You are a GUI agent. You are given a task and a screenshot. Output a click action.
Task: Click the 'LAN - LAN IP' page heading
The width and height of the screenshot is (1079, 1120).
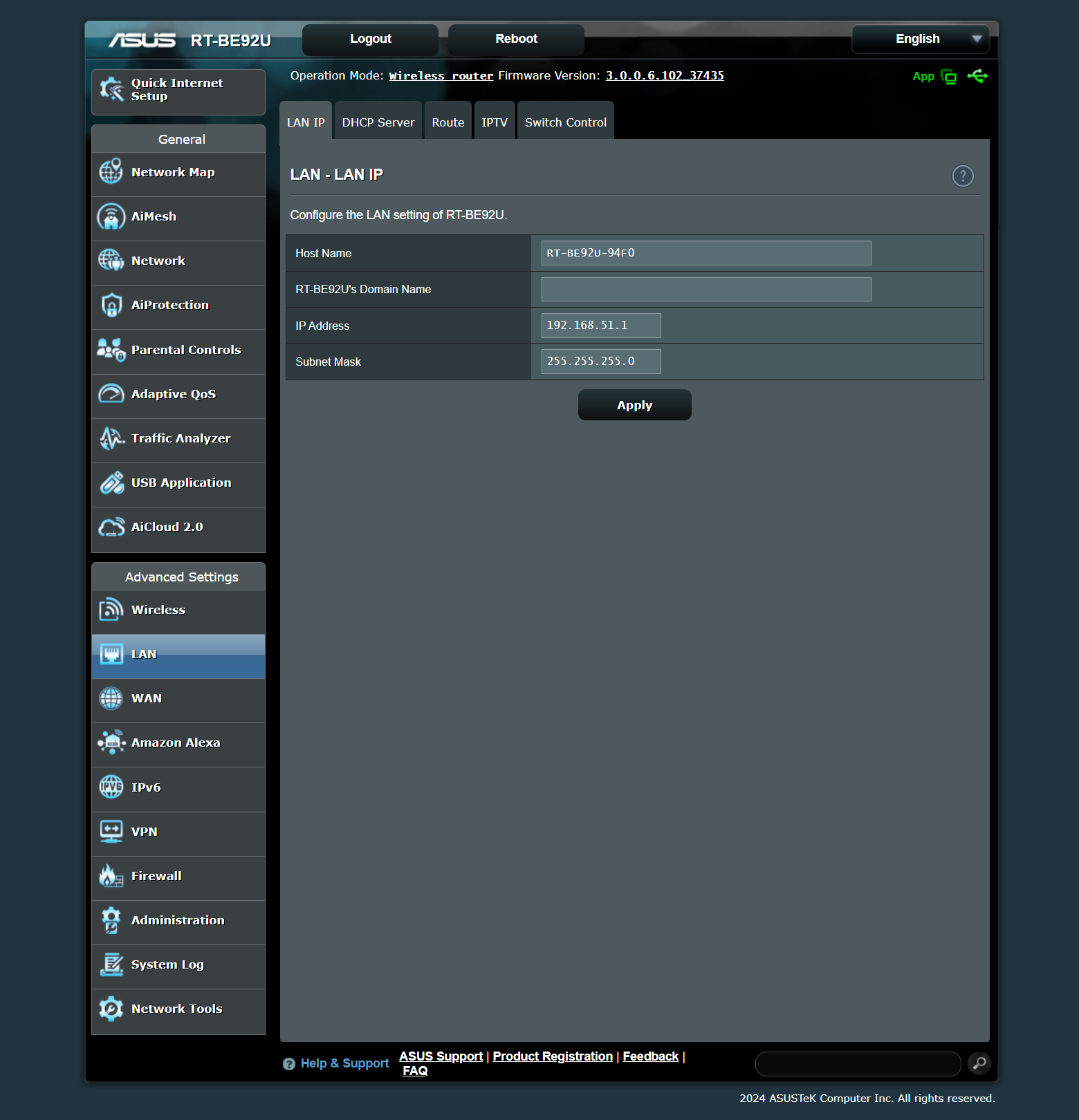(337, 174)
